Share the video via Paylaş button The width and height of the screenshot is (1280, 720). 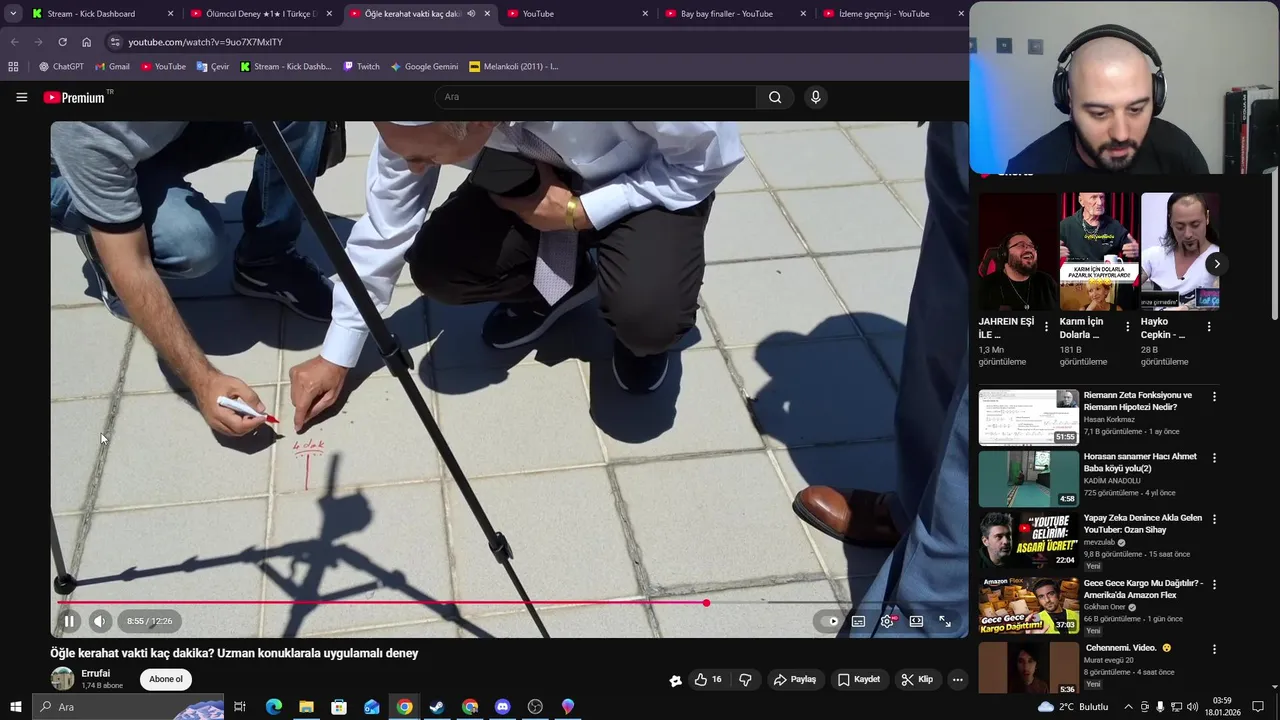click(x=795, y=679)
